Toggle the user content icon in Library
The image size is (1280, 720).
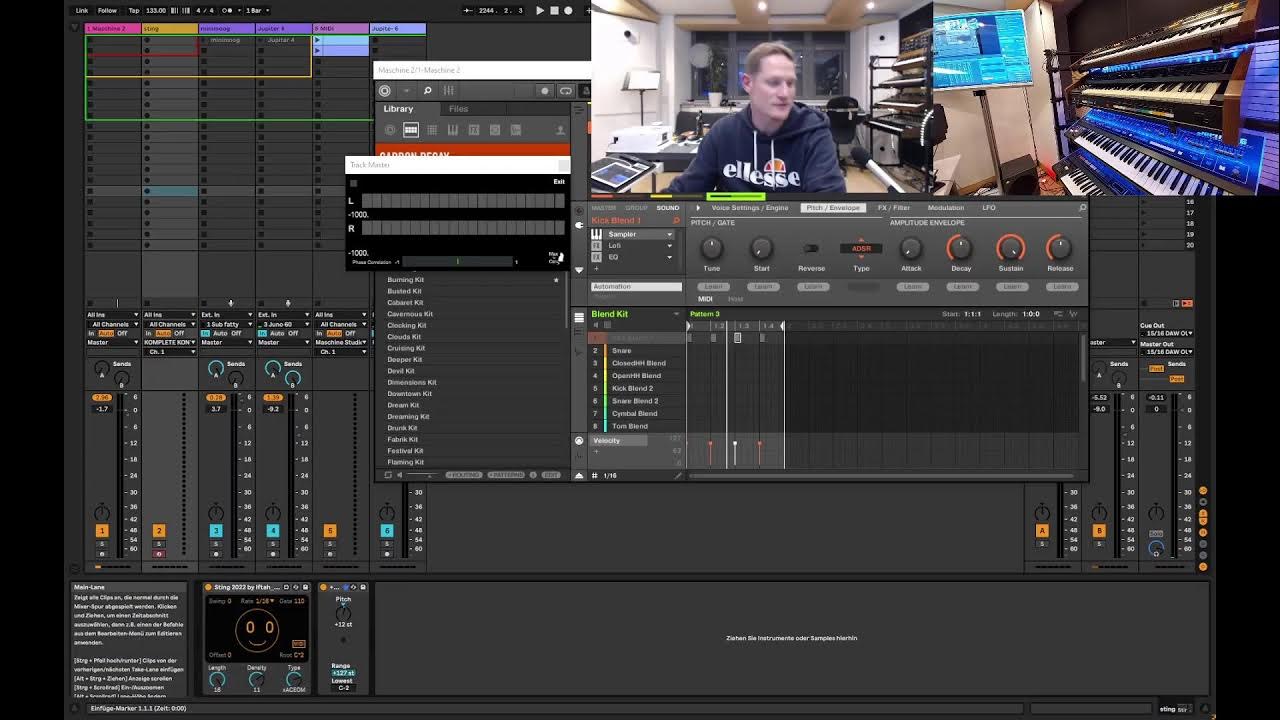(560, 130)
